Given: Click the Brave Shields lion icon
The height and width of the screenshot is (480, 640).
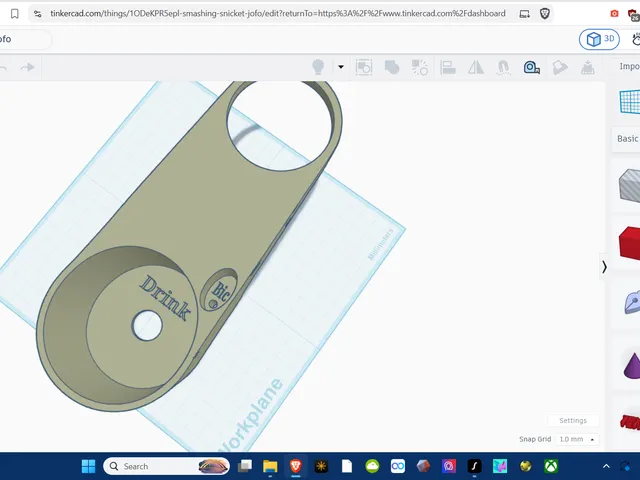Looking at the screenshot, I should 544,13.
